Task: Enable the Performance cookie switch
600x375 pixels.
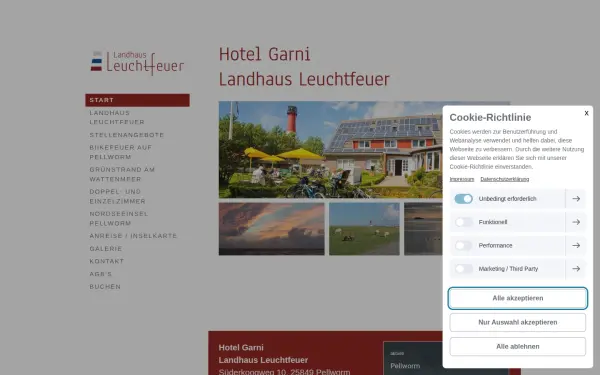Action: pyautogui.click(x=463, y=245)
